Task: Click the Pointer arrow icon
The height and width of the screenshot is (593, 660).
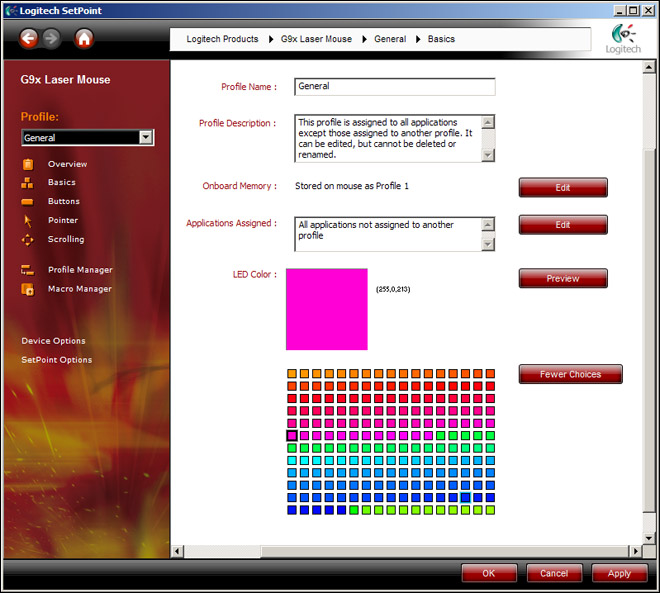Action: click(x=28, y=221)
